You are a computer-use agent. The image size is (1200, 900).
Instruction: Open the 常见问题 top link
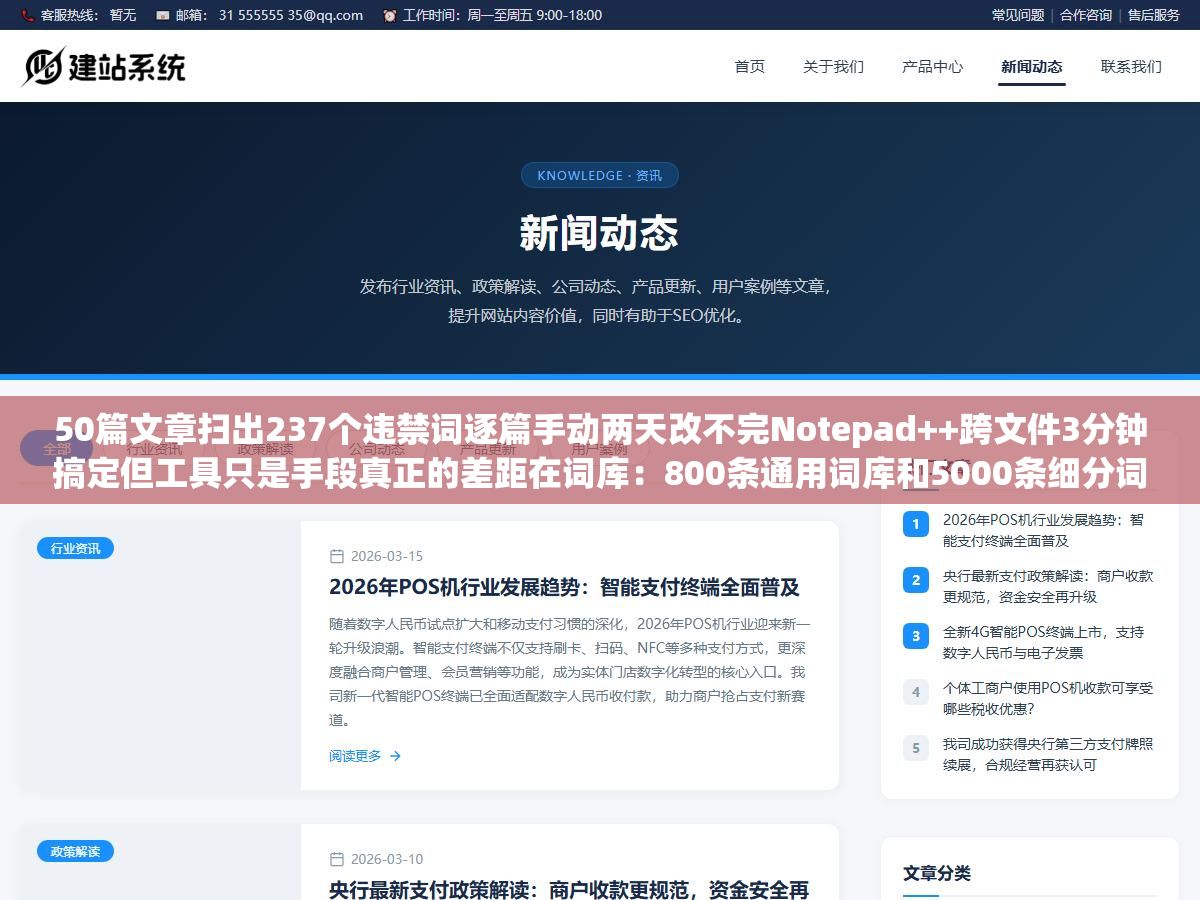[1018, 15]
